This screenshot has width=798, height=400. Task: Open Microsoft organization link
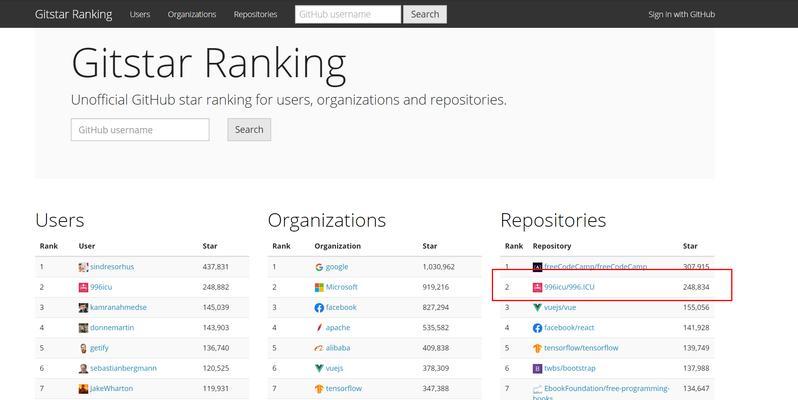point(341,287)
